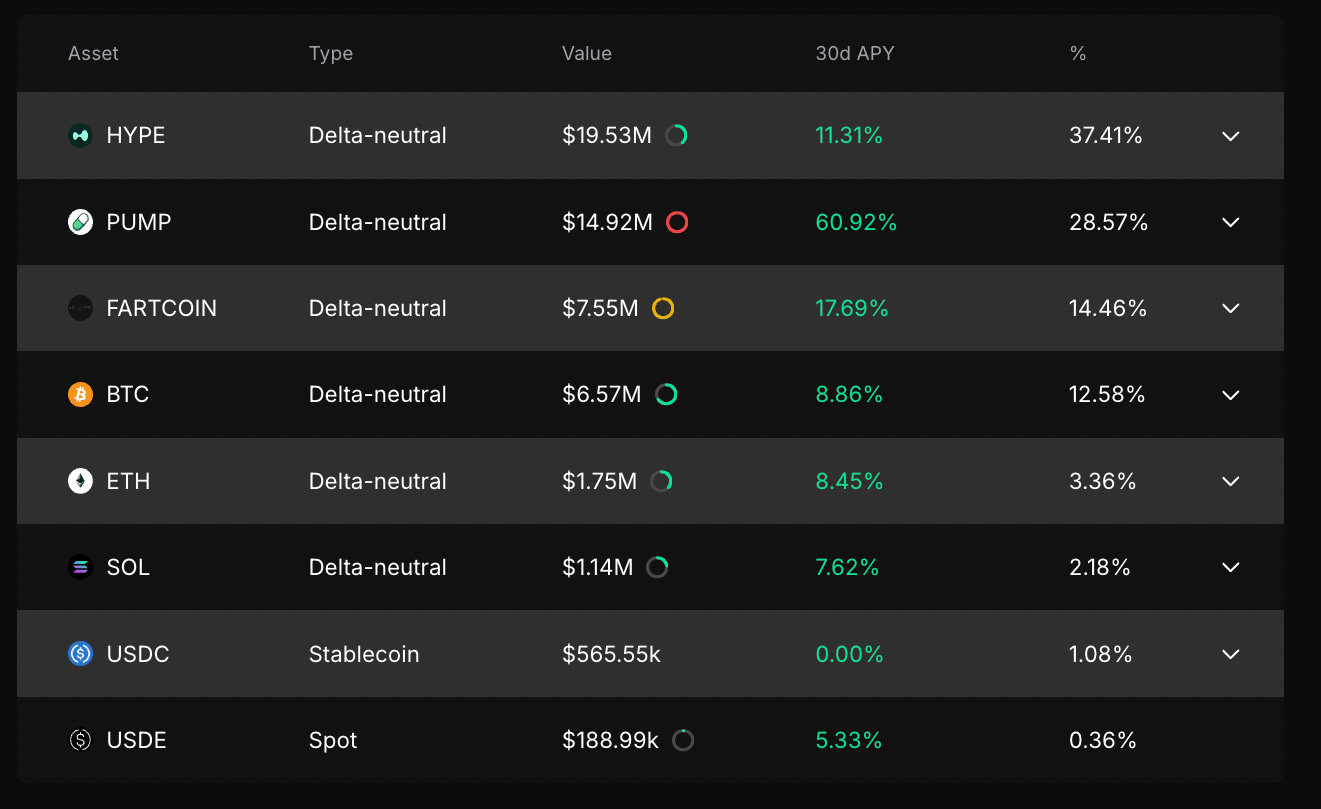Expand the BTC row chevron
This screenshot has height=809, width=1321.
1230,395
